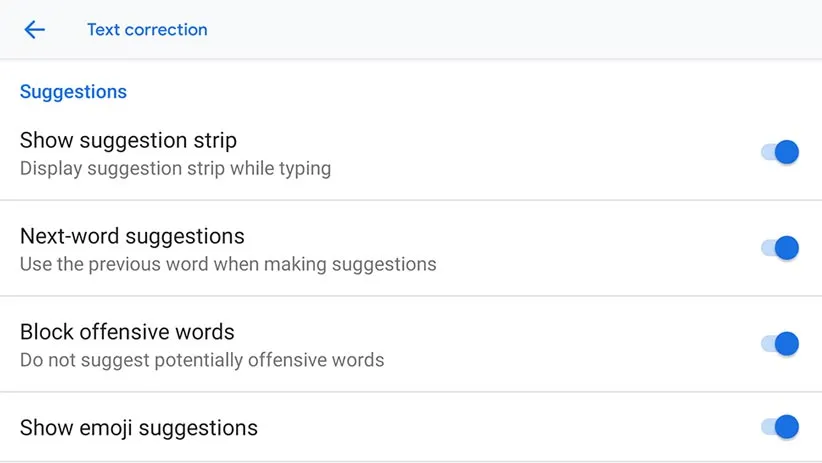Turn off the Show suggestion strip switch
The width and height of the screenshot is (822, 463).
(780, 152)
